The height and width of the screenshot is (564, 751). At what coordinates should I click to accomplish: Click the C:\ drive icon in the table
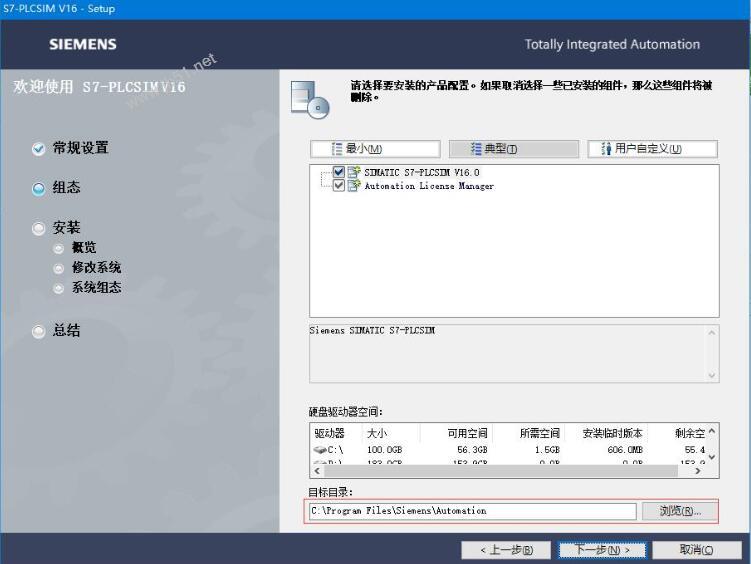coord(319,450)
